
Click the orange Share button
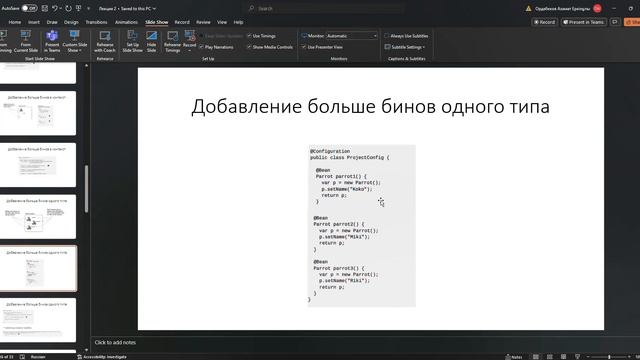click(x=632, y=22)
